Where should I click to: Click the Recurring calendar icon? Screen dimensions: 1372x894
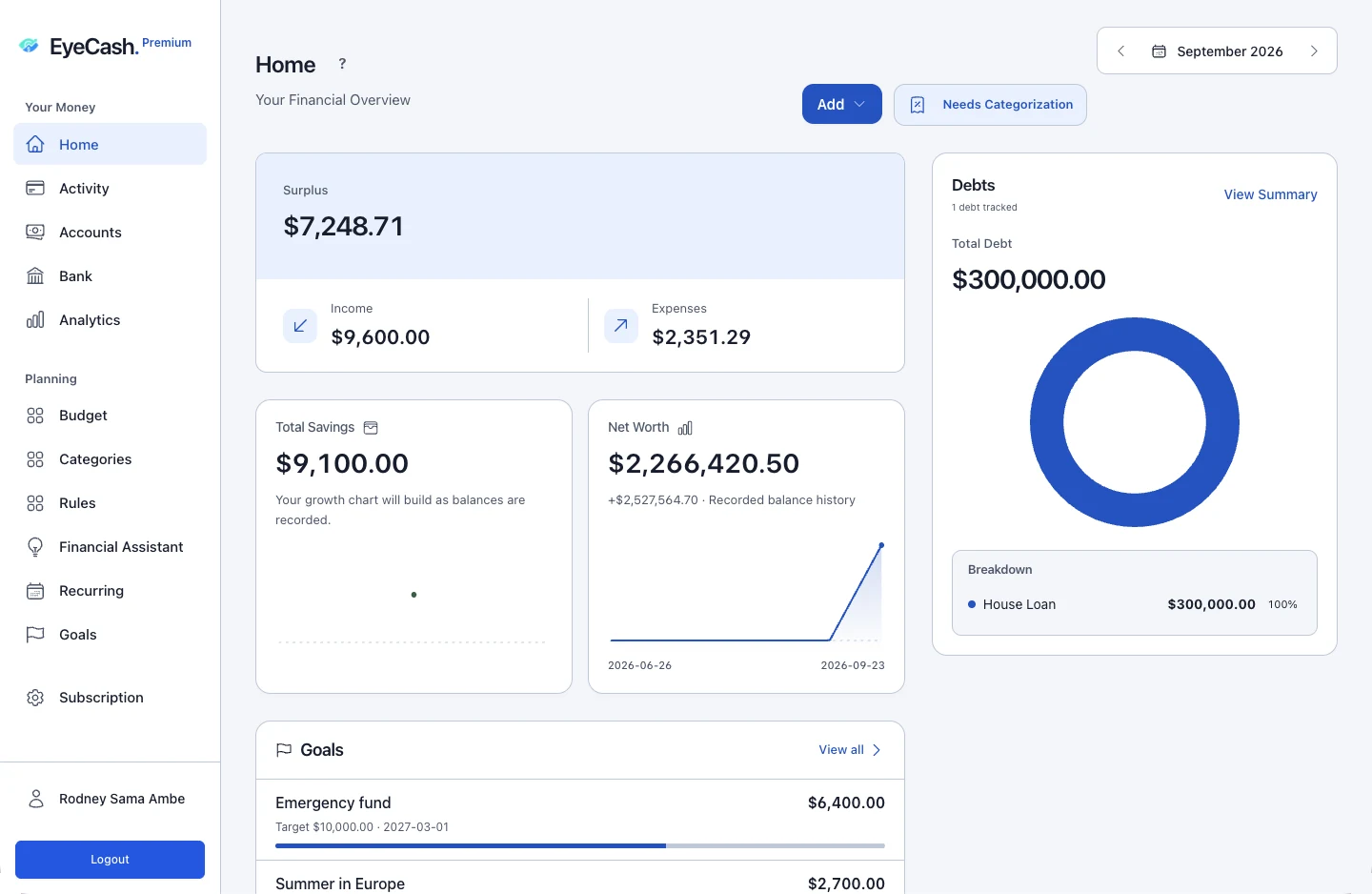point(35,591)
